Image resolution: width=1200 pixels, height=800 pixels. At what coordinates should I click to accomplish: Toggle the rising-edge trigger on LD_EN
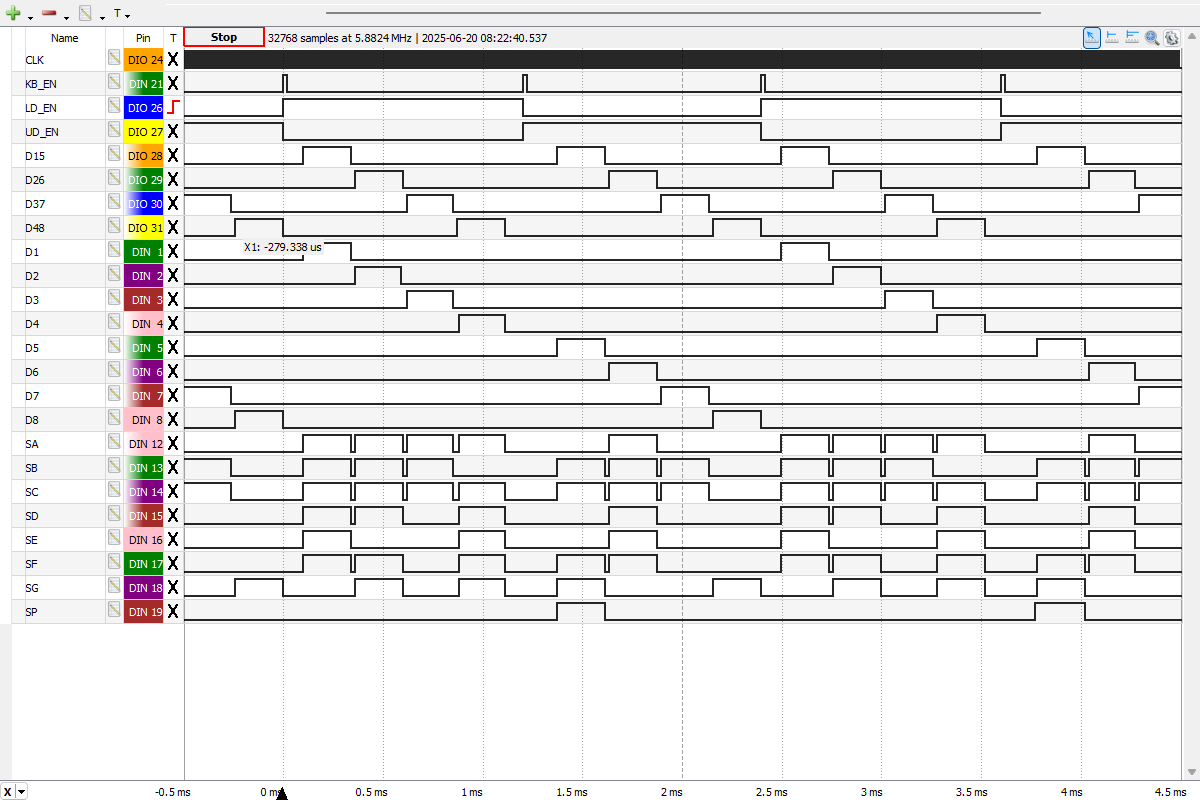[173, 108]
